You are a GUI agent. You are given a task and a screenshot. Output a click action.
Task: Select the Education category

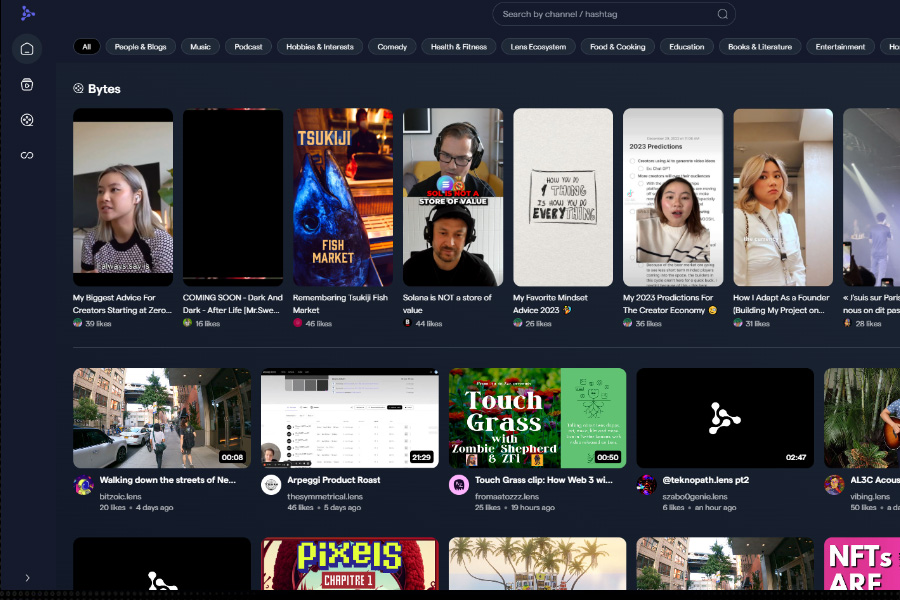pyautogui.click(x=686, y=47)
